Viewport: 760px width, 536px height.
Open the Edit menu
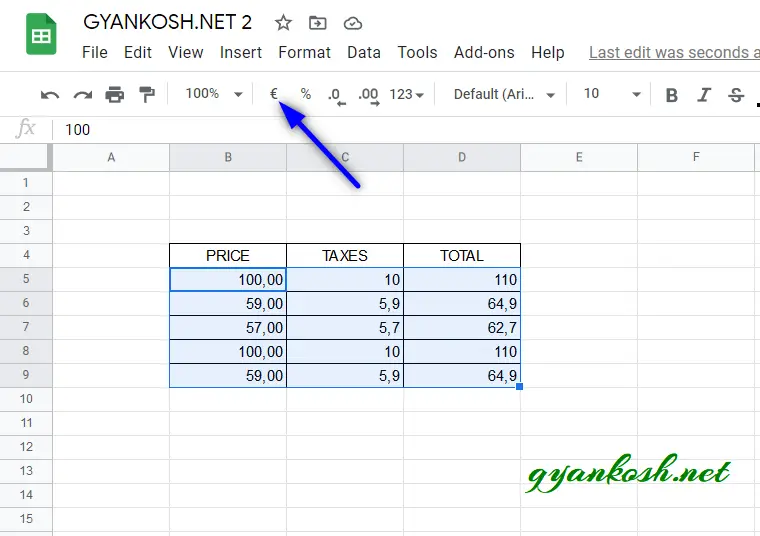[138, 52]
